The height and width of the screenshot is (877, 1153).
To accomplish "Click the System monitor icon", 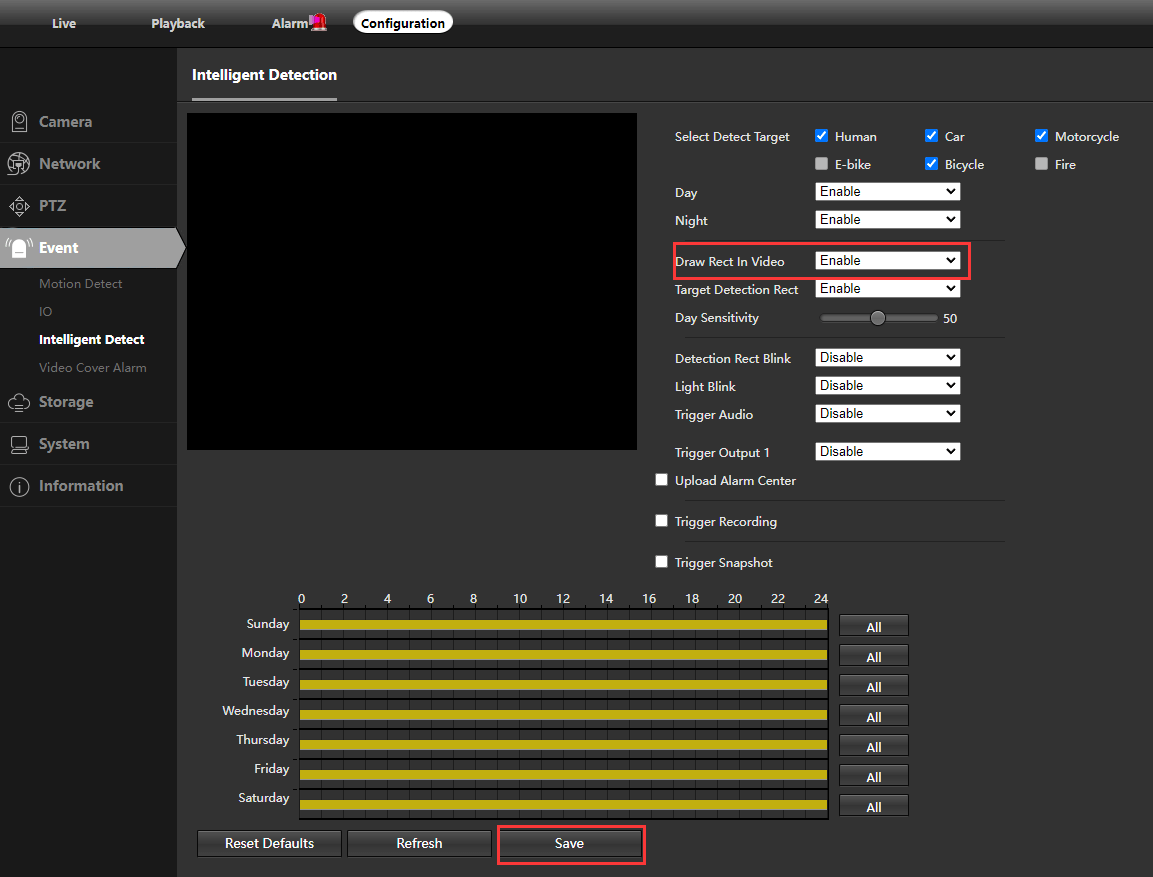I will click(x=19, y=444).
